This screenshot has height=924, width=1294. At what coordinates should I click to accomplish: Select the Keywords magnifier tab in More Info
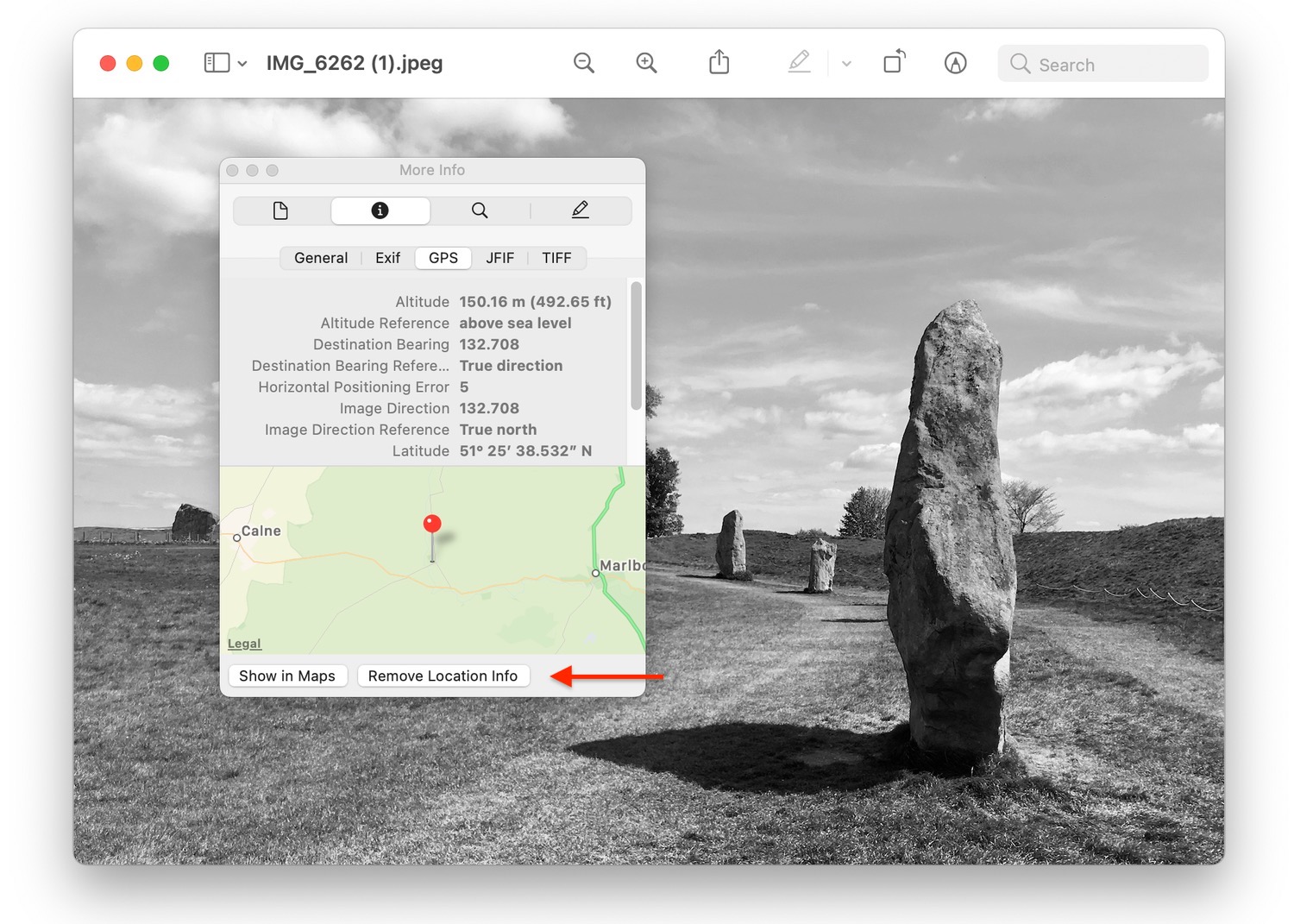coord(480,211)
